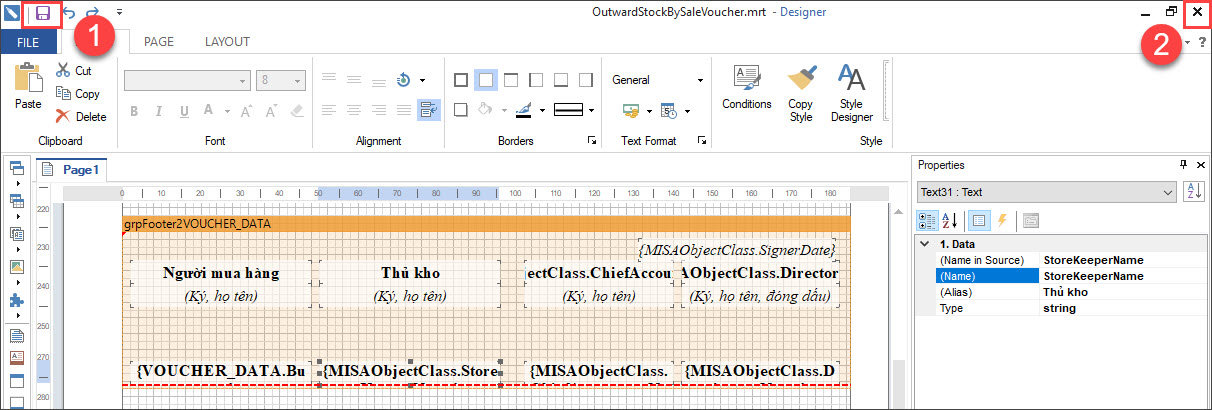Click the Copy button in Clipboard
Viewport: 1212px width, 410px height.
[78, 94]
